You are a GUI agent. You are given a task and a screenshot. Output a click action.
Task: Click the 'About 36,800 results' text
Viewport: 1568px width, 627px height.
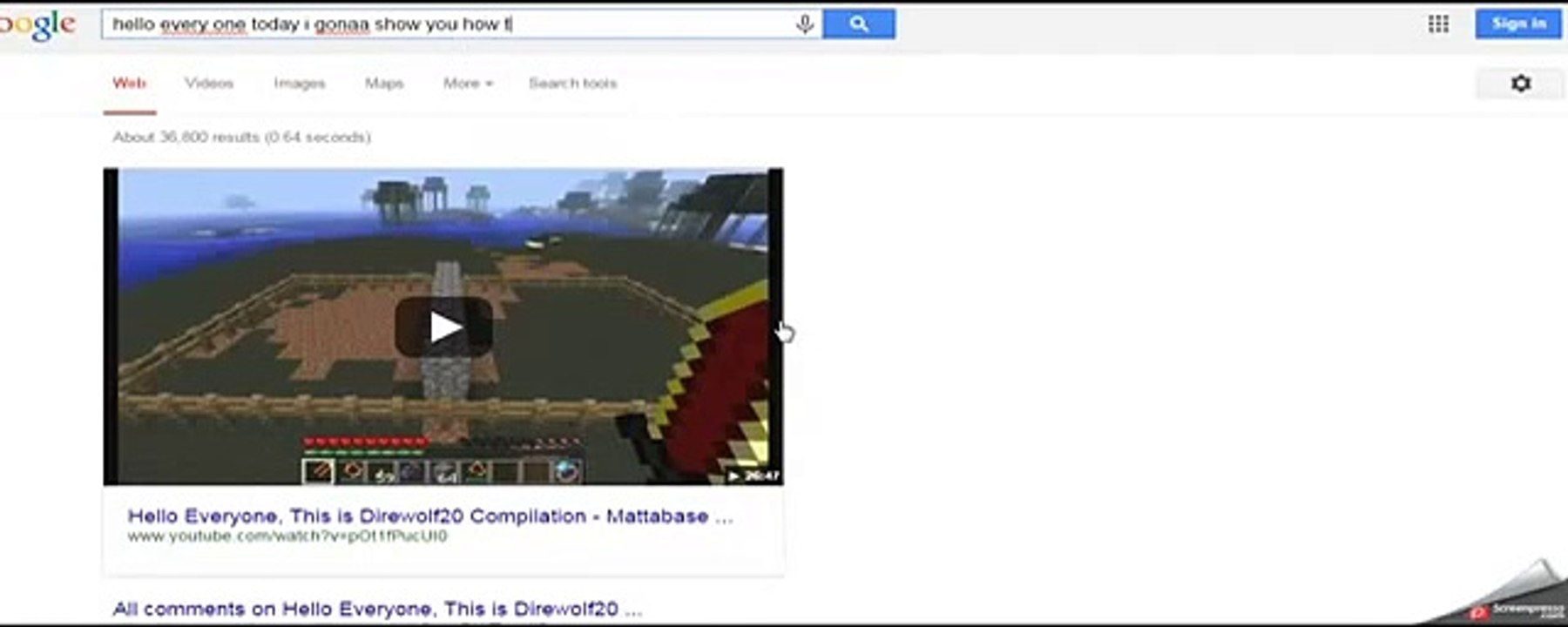click(x=241, y=137)
